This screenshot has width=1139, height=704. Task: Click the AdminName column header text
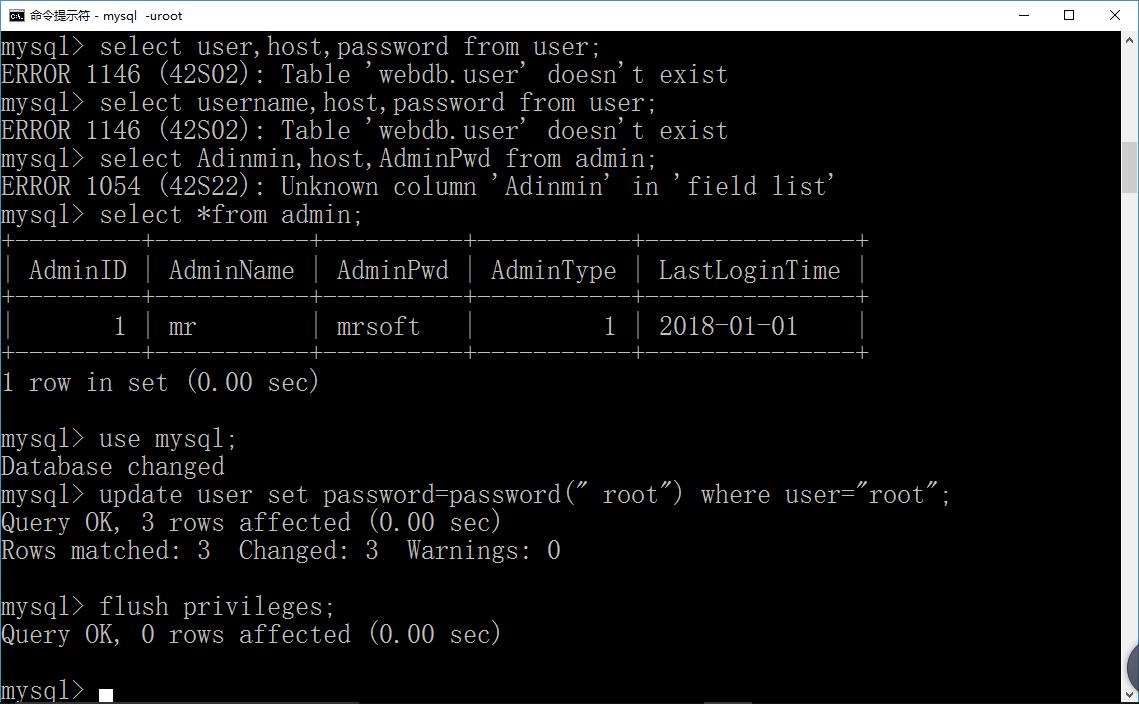(231, 270)
